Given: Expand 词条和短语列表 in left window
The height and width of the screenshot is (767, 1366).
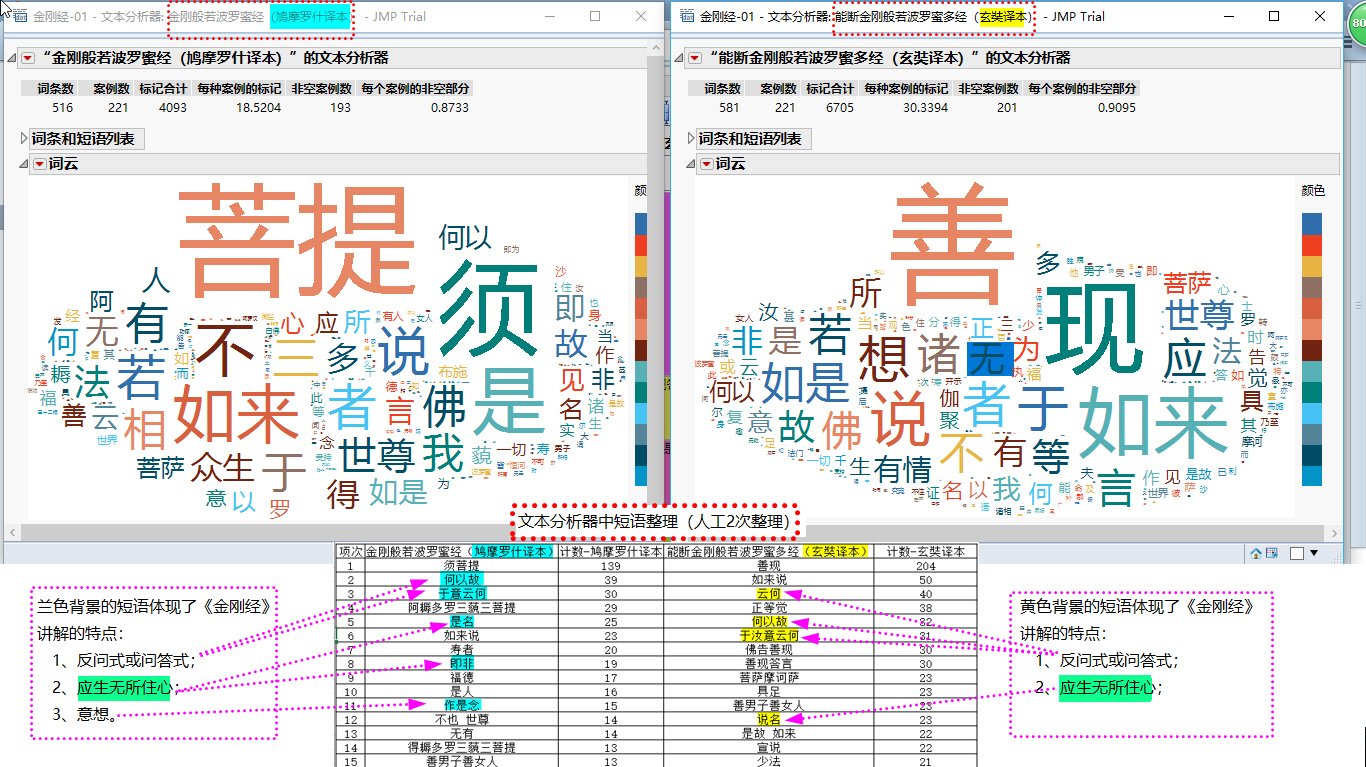Looking at the screenshot, I should coord(26,139).
